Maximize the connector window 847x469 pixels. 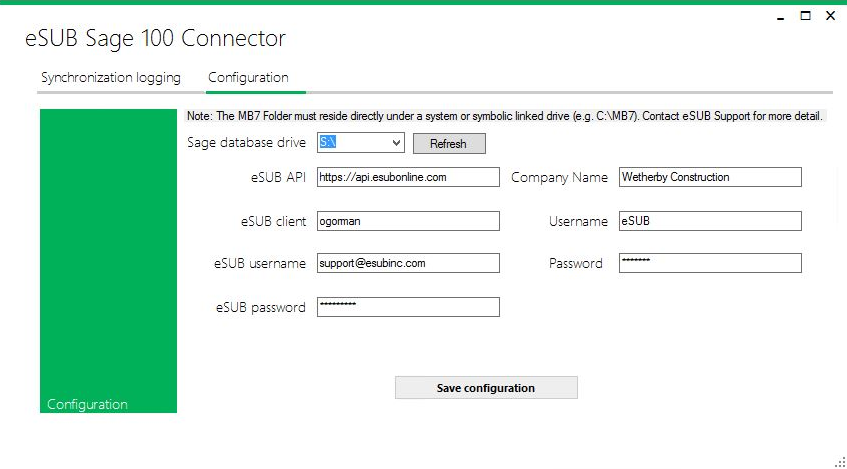pyautogui.click(x=805, y=16)
